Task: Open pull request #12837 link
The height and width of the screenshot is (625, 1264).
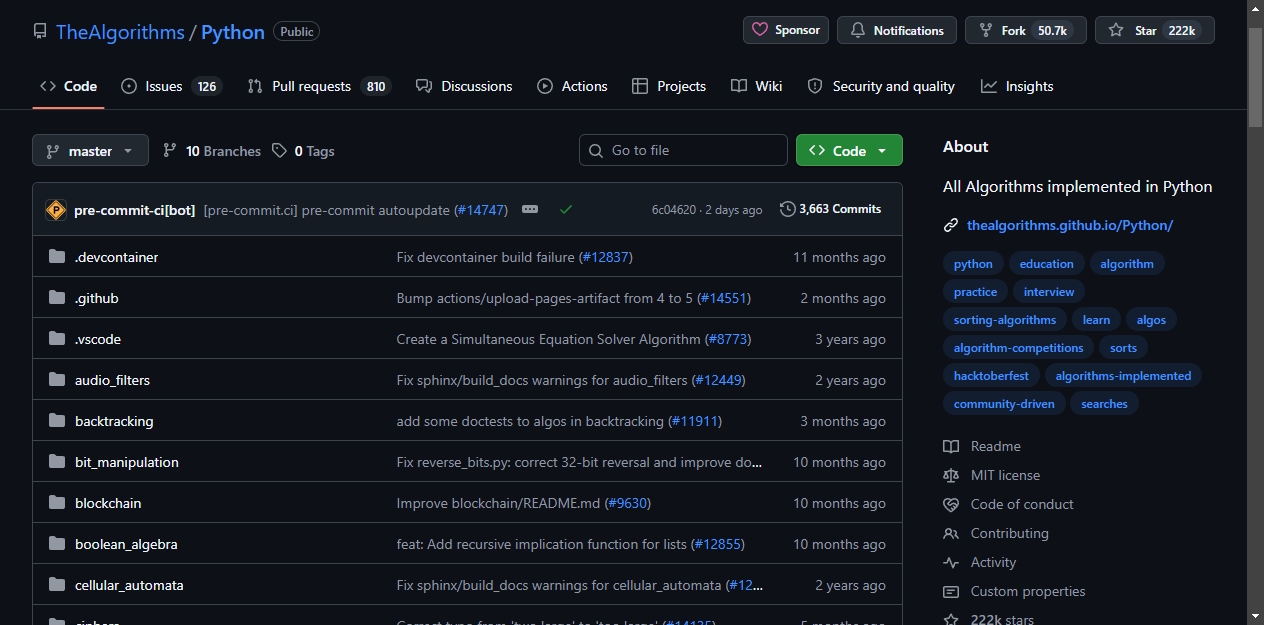Action: click(x=605, y=257)
